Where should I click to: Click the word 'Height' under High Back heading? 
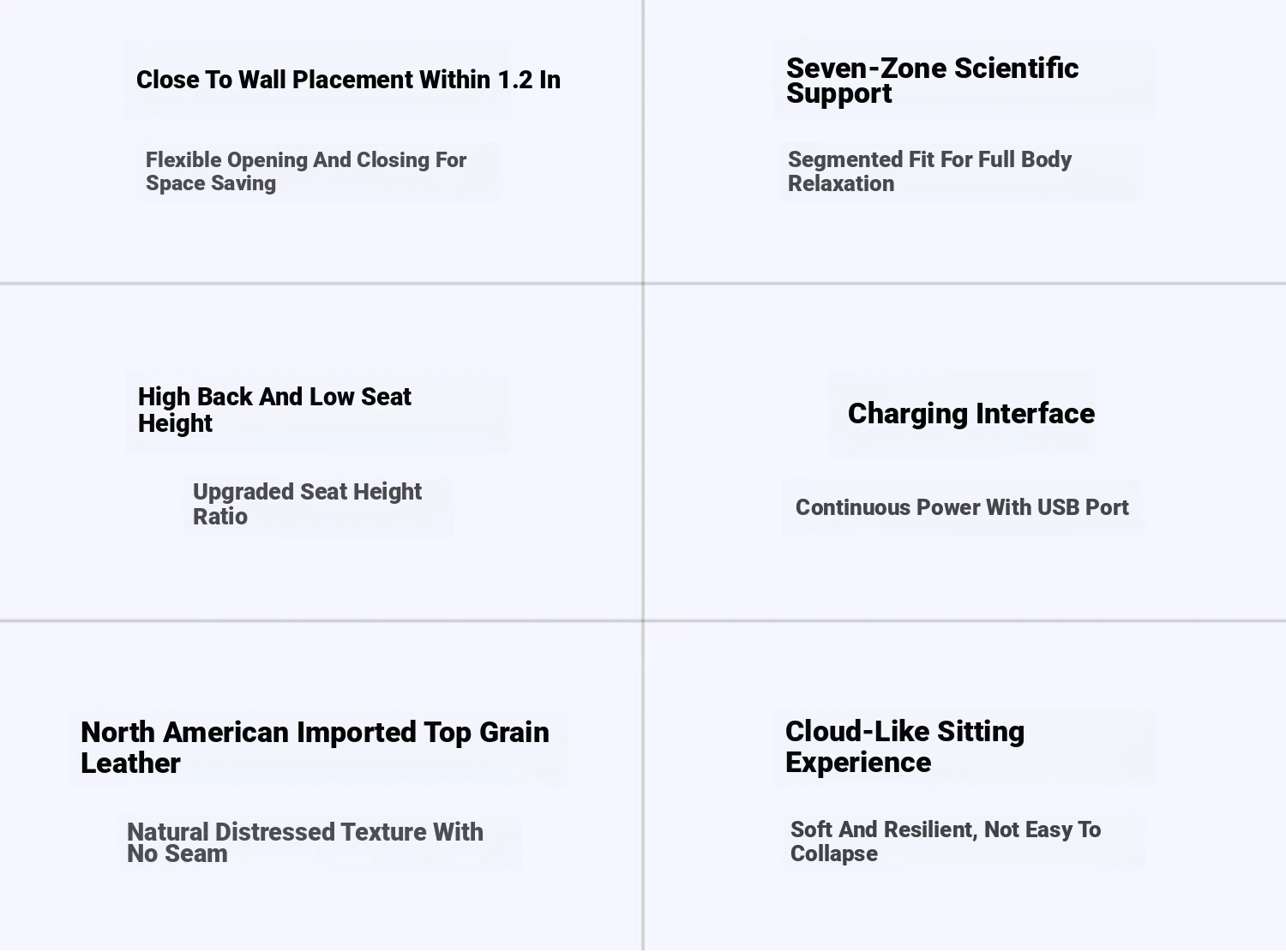pos(175,423)
